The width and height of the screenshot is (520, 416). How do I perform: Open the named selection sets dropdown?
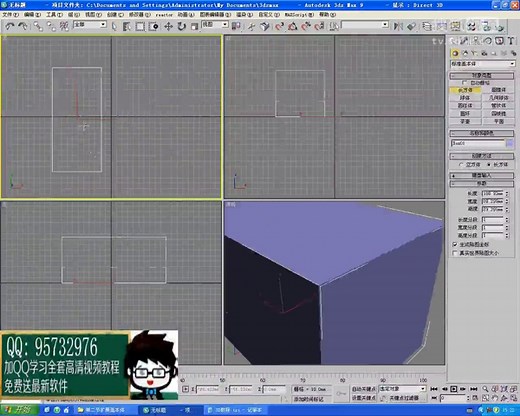pos(365,25)
